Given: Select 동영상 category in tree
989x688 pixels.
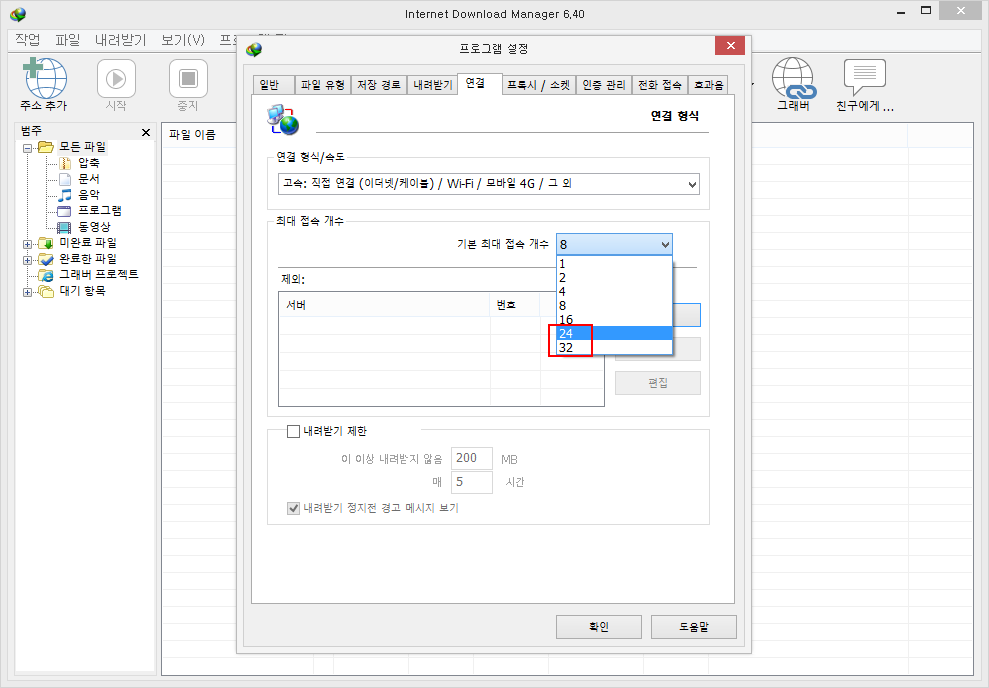Looking at the screenshot, I should point(94,226).
